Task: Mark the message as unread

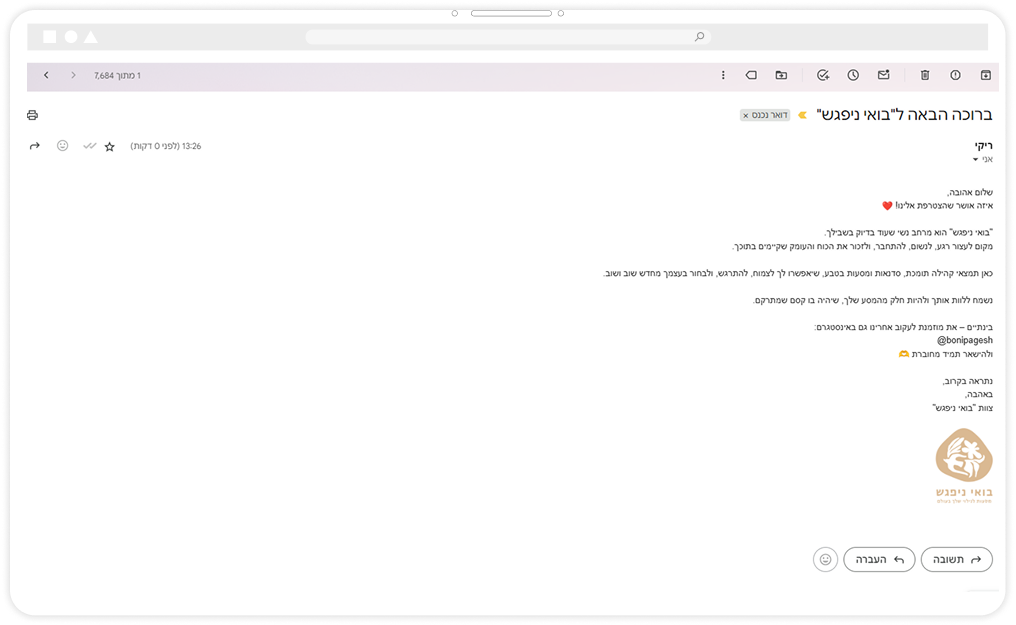Action: (x=883, y=75)
